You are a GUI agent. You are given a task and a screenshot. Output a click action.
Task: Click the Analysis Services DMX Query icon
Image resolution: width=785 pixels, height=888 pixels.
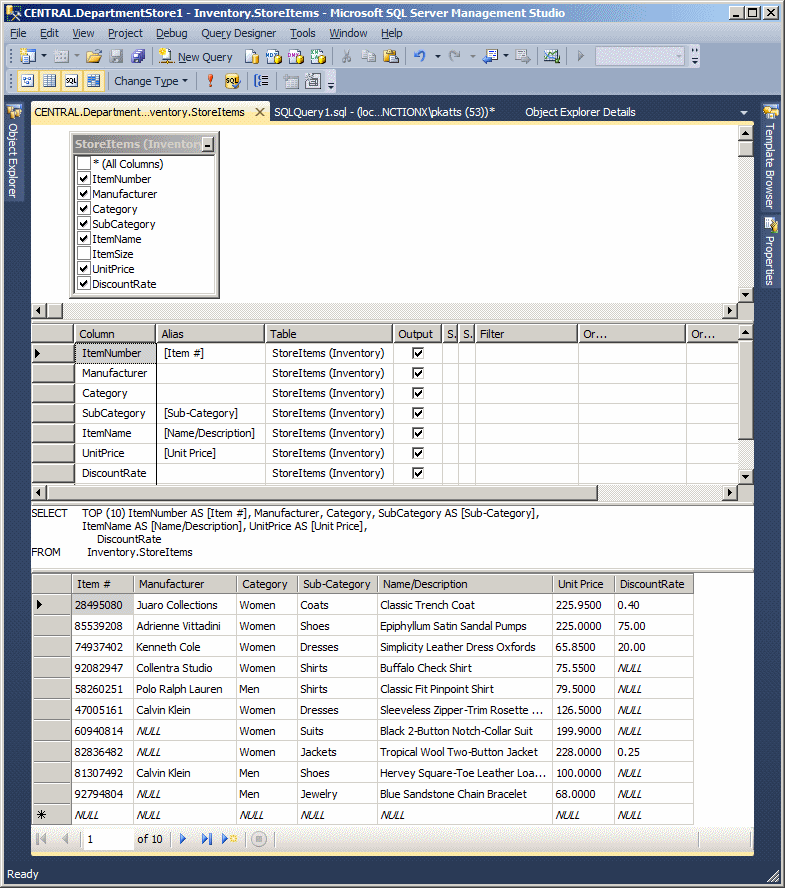(x=296, y=56)
